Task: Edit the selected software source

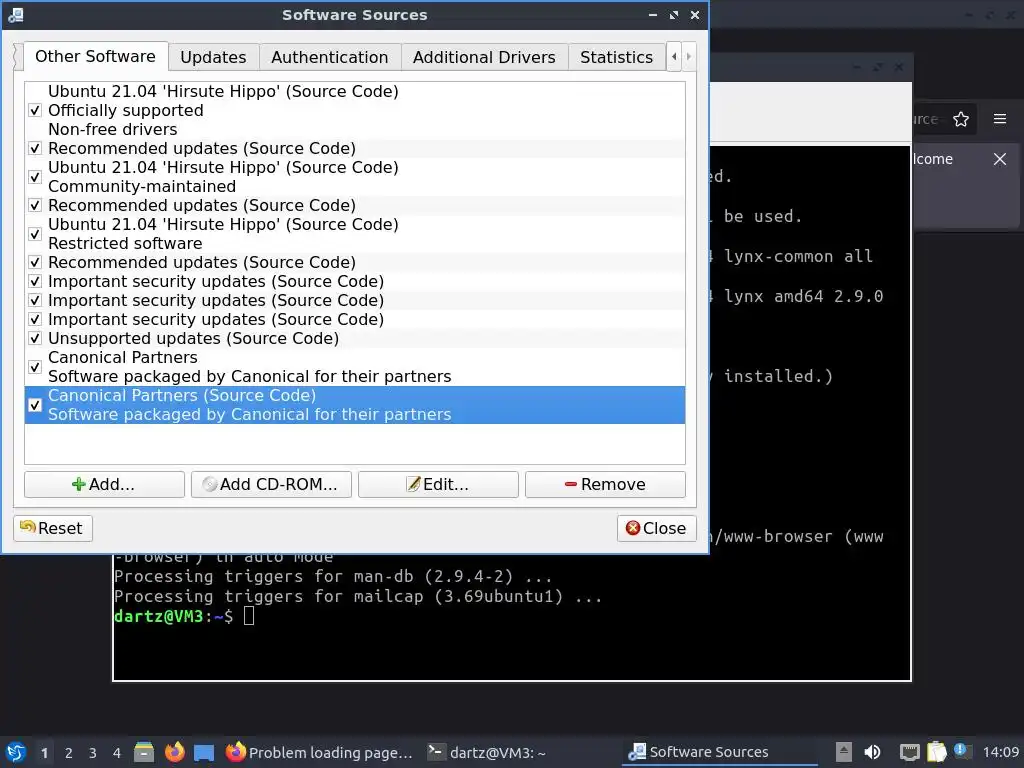Action: click(438, 485)
